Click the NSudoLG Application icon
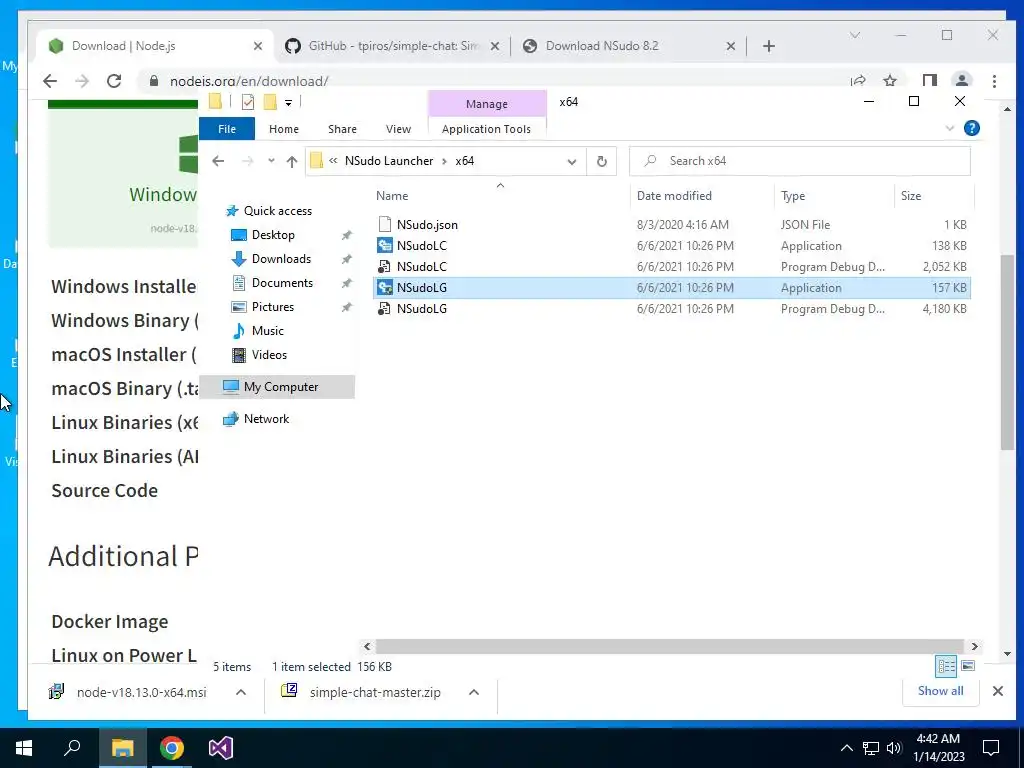Screen dimensions: 1024x768 click(385, 287)
